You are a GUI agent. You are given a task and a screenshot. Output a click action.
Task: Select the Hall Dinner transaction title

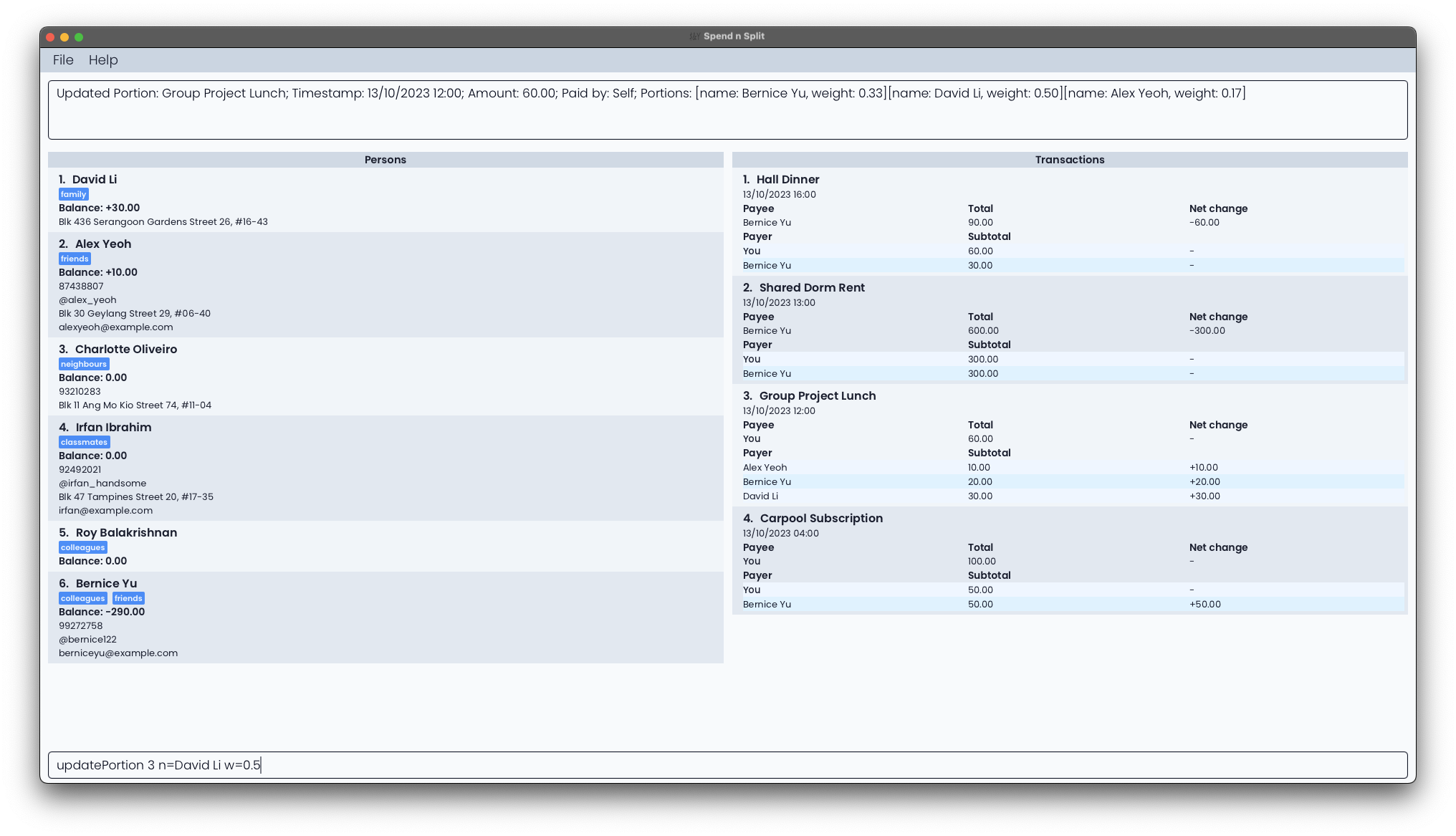pos(787,180)
